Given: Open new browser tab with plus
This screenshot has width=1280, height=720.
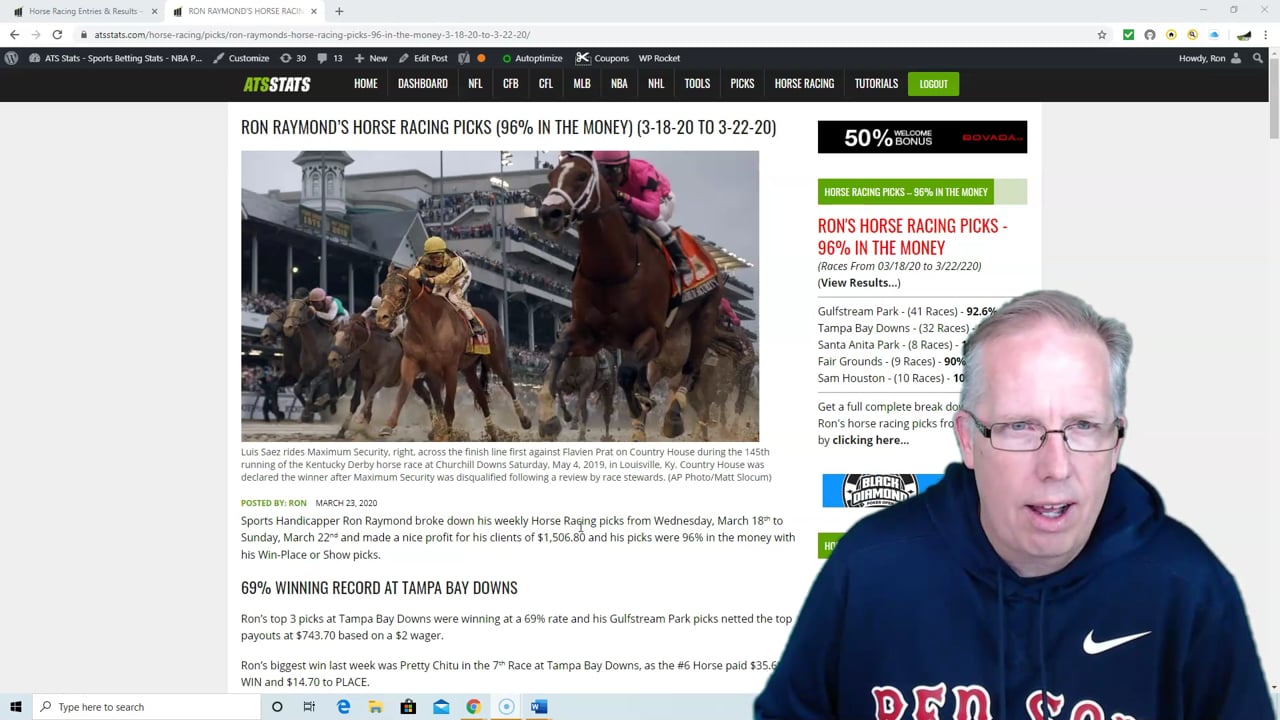Looking at the screenshot, I should tap(339, 11).
